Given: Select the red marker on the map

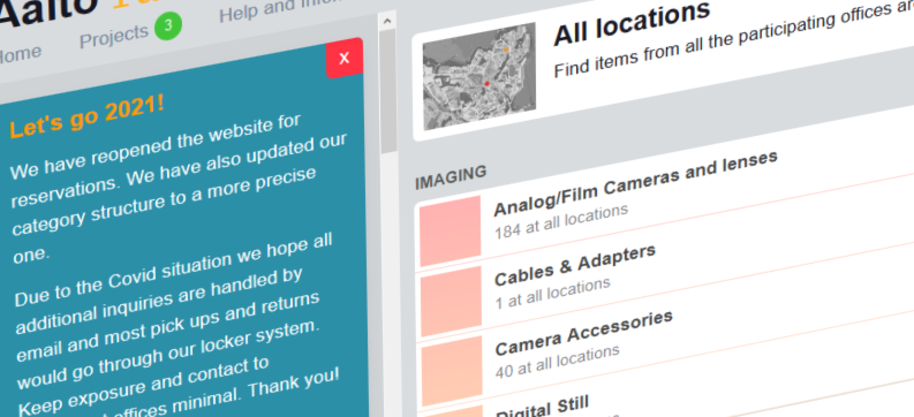Looking at the screenshot, I should point(487,85).
